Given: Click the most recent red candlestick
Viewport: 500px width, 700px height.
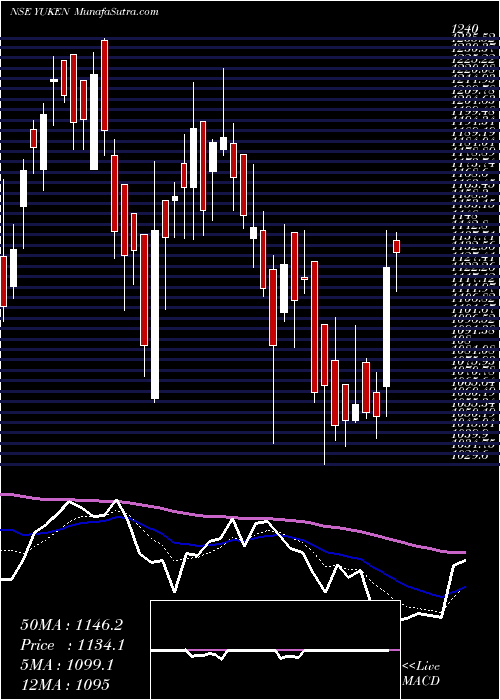Looking at the screenshot, I should click(396, 246).
